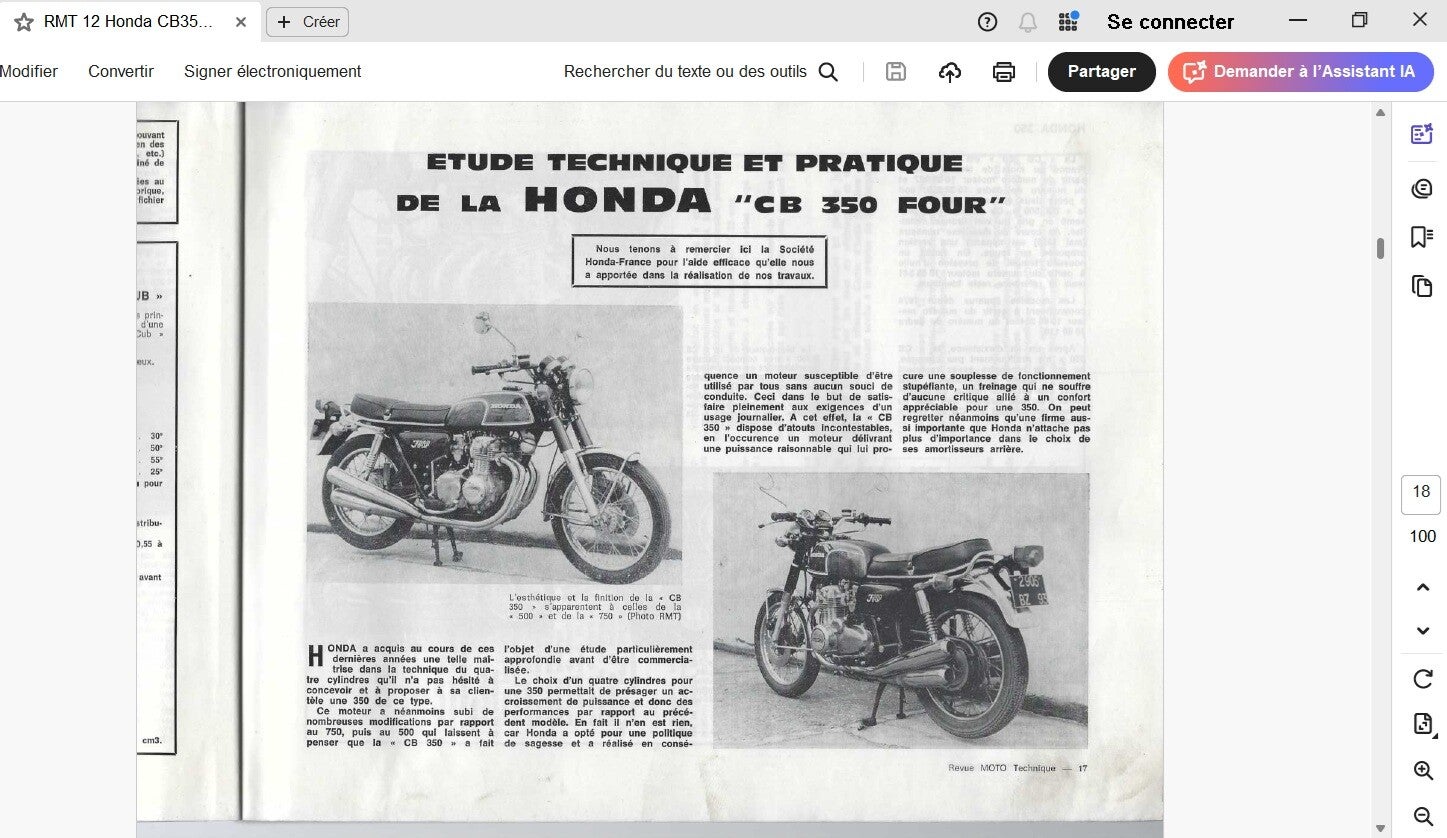Click the footer "Revue MOTO Technique — 17"
The width and height of the screenshot is (1447, 838).
(1018, 768)
